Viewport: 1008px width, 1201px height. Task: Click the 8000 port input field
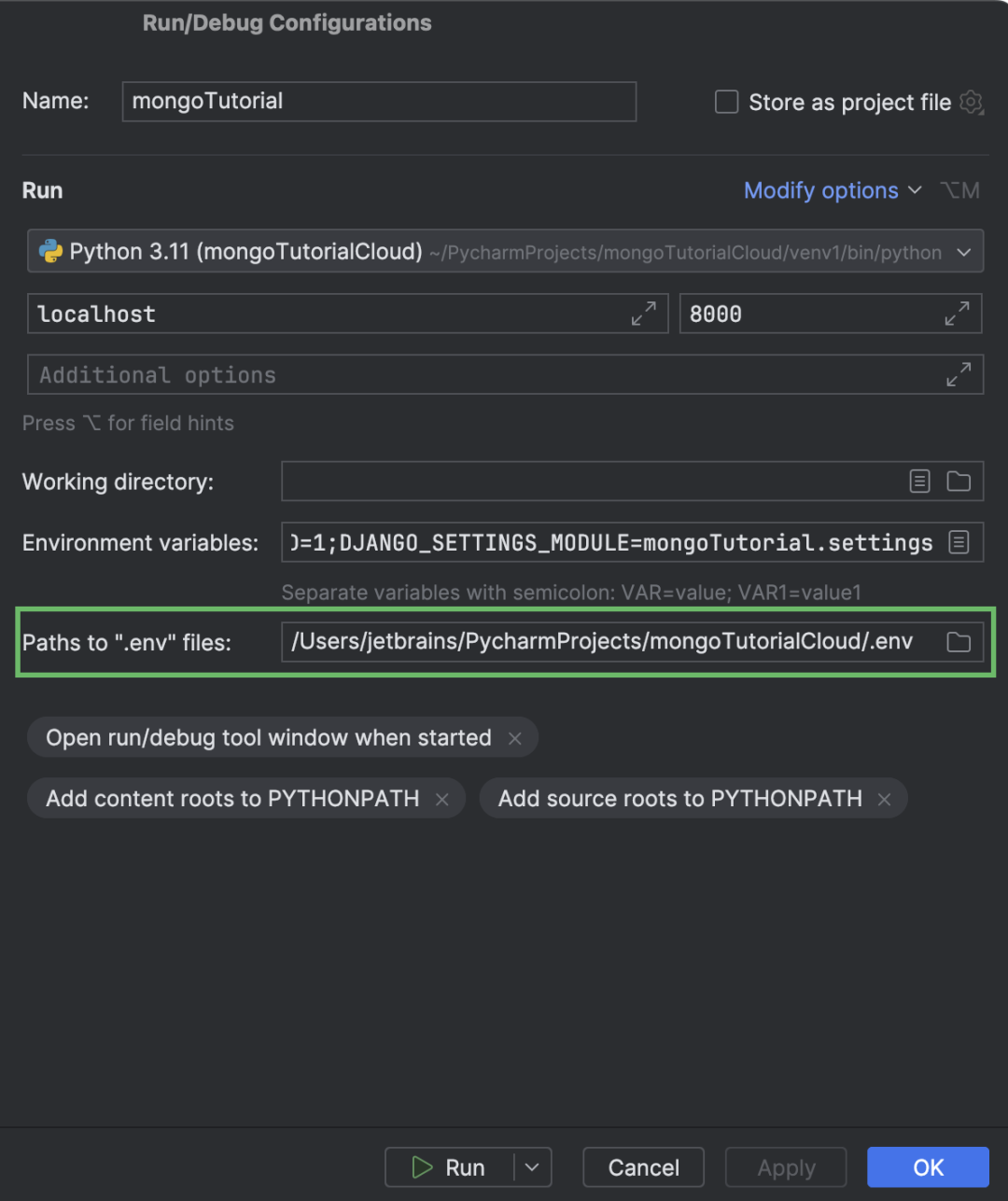click(x=831, y=314)
